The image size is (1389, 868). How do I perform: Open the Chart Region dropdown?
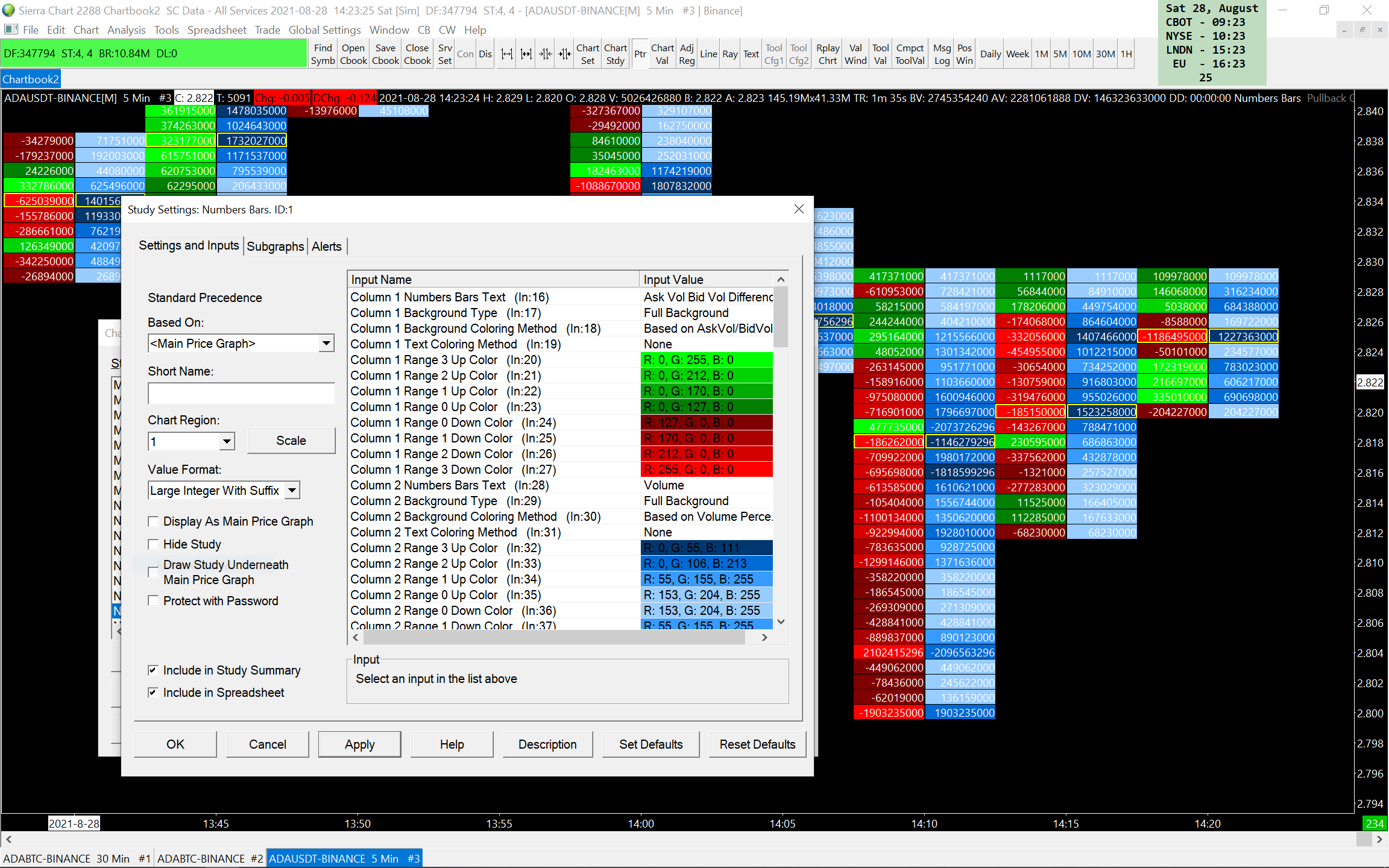227,442
